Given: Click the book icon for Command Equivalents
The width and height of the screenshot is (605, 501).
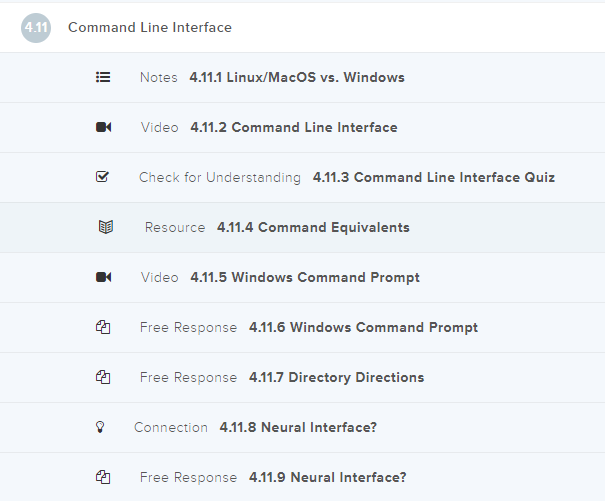Looking at the screenshot, I should [x=106, y=227].
